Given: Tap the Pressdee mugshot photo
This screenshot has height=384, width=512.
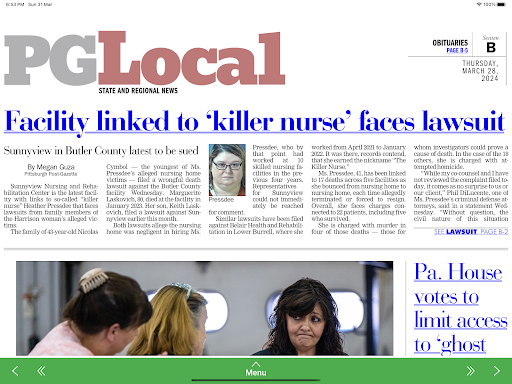Looking at the screenshot, I should click(x=227, y=170).
